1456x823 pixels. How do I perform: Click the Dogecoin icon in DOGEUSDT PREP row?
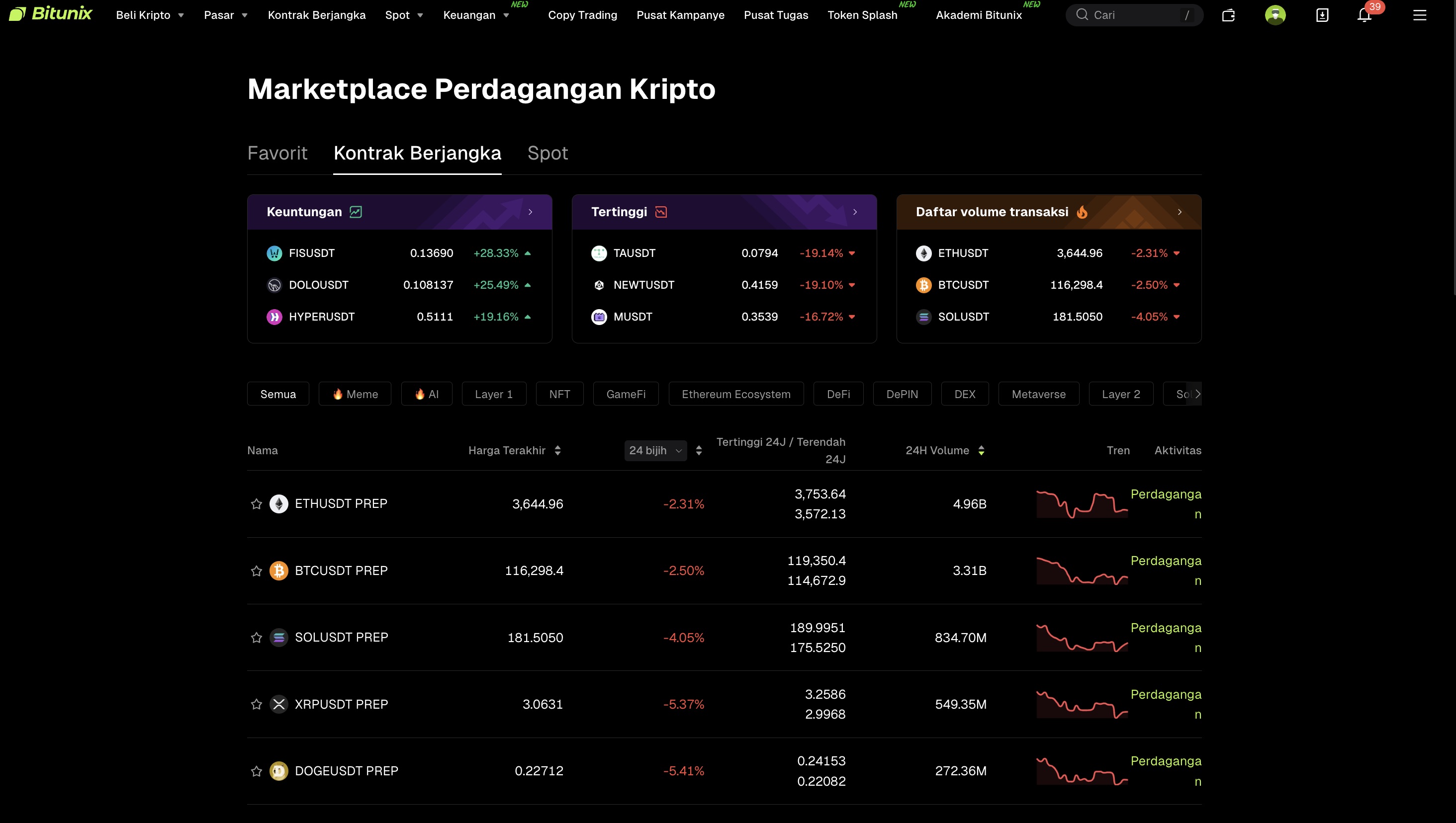point(279,771)
